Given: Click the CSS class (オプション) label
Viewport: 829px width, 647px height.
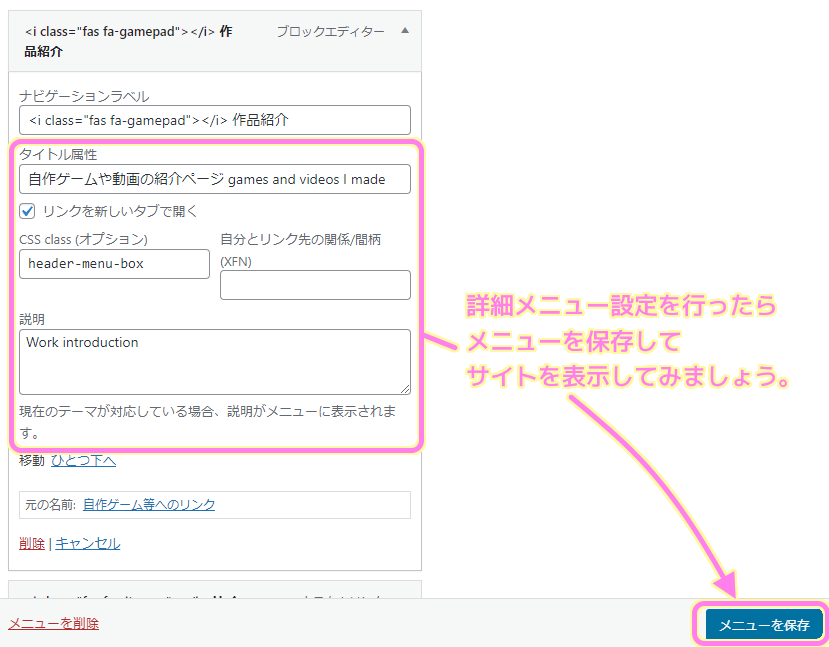Looking at the screenshot, I should pyautogui.click(x=84, y=239).
